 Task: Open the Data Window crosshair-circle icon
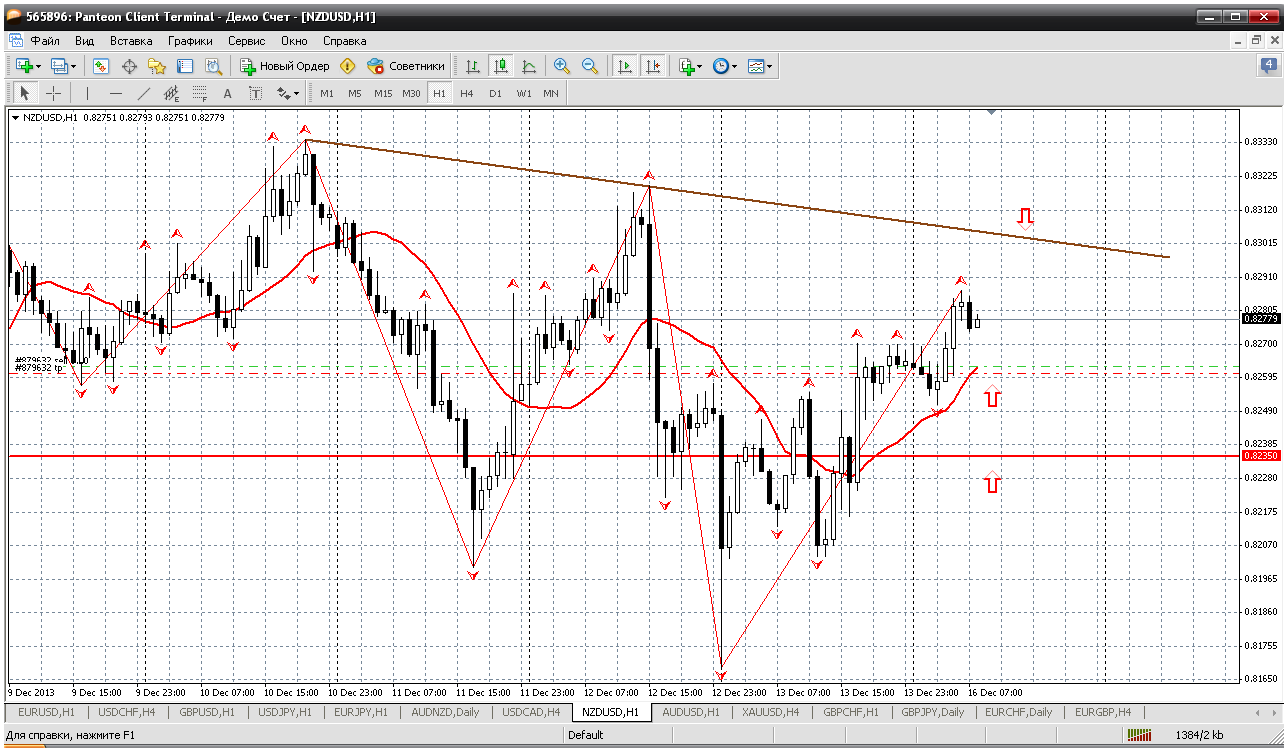(129, 66)
